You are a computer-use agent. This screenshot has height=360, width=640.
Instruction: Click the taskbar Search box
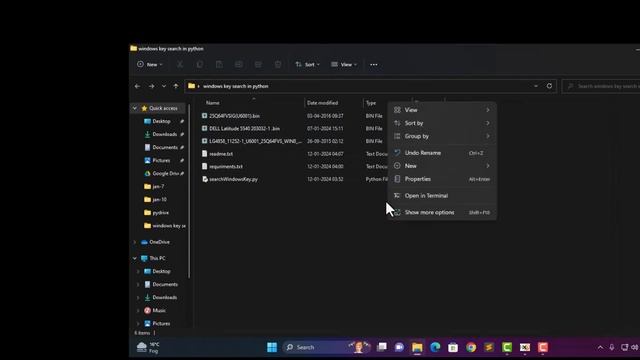pos(327,347)
